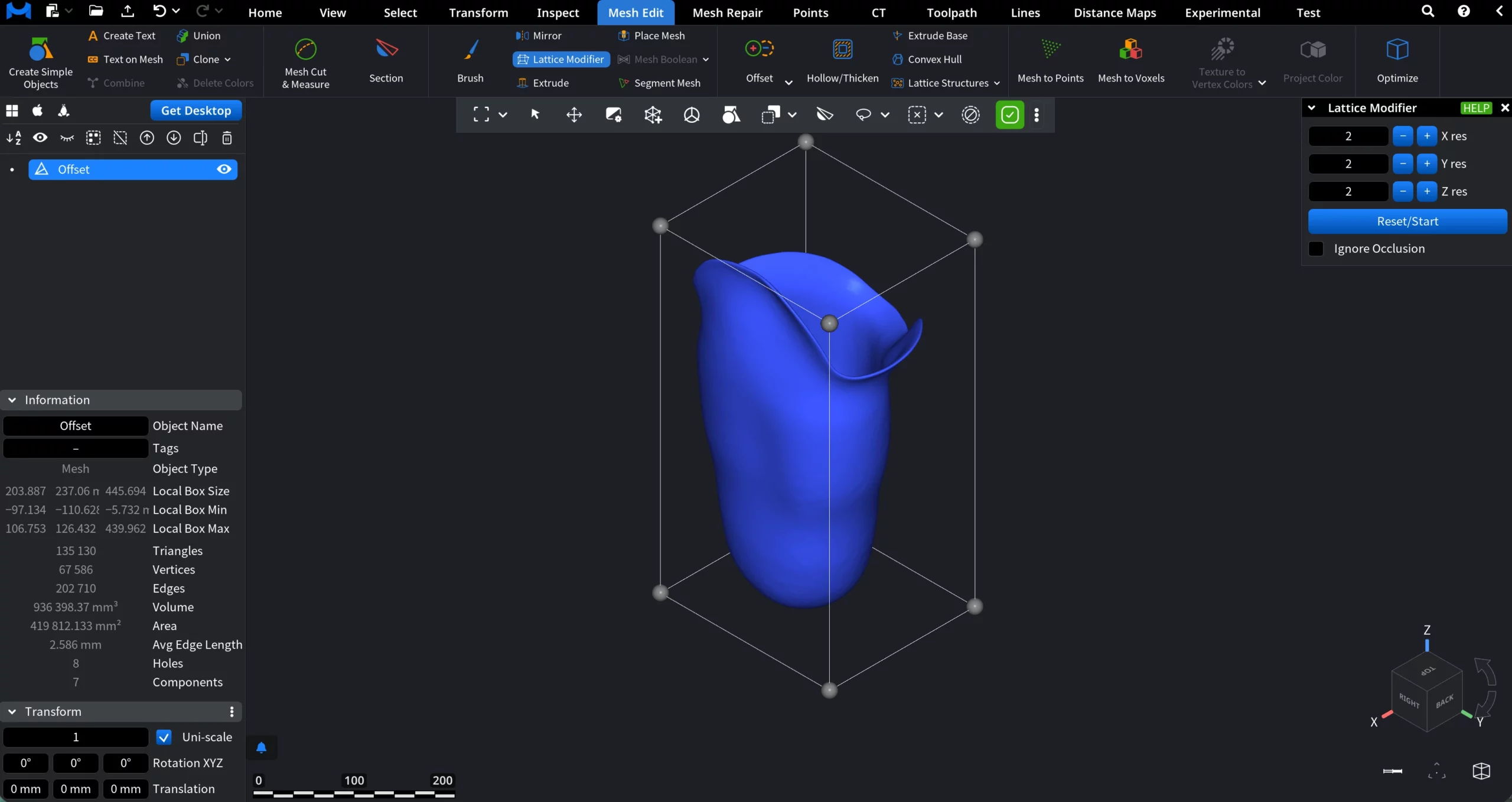1512x802 pixels.
Task: Click the HELP link in Lattice Modifier panel
Action: [1475, 107]
